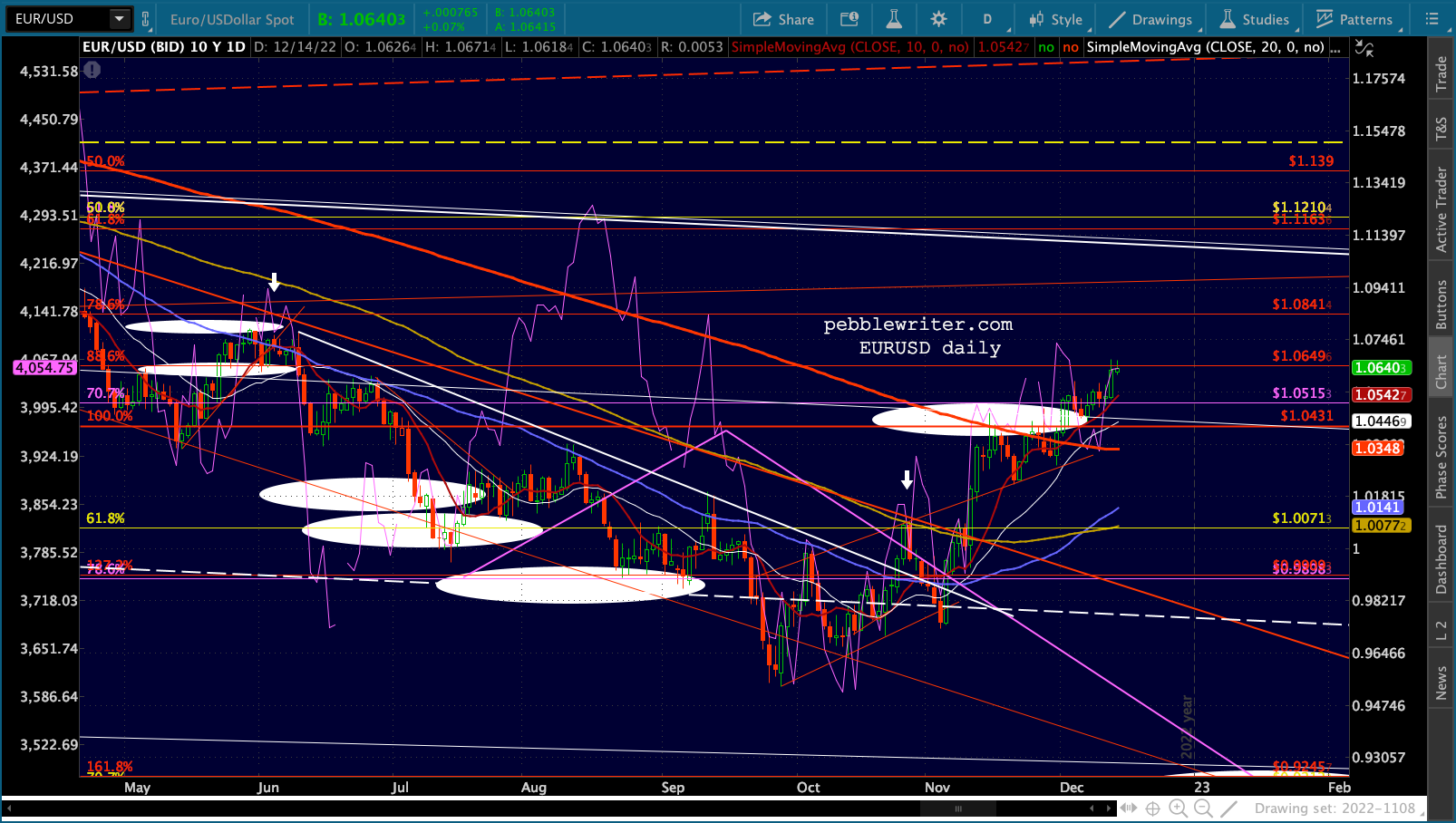This screenshot has width=1456, height=823.
Task: Click the scroll left arrow at chart bottom
Action: (10, 808)
